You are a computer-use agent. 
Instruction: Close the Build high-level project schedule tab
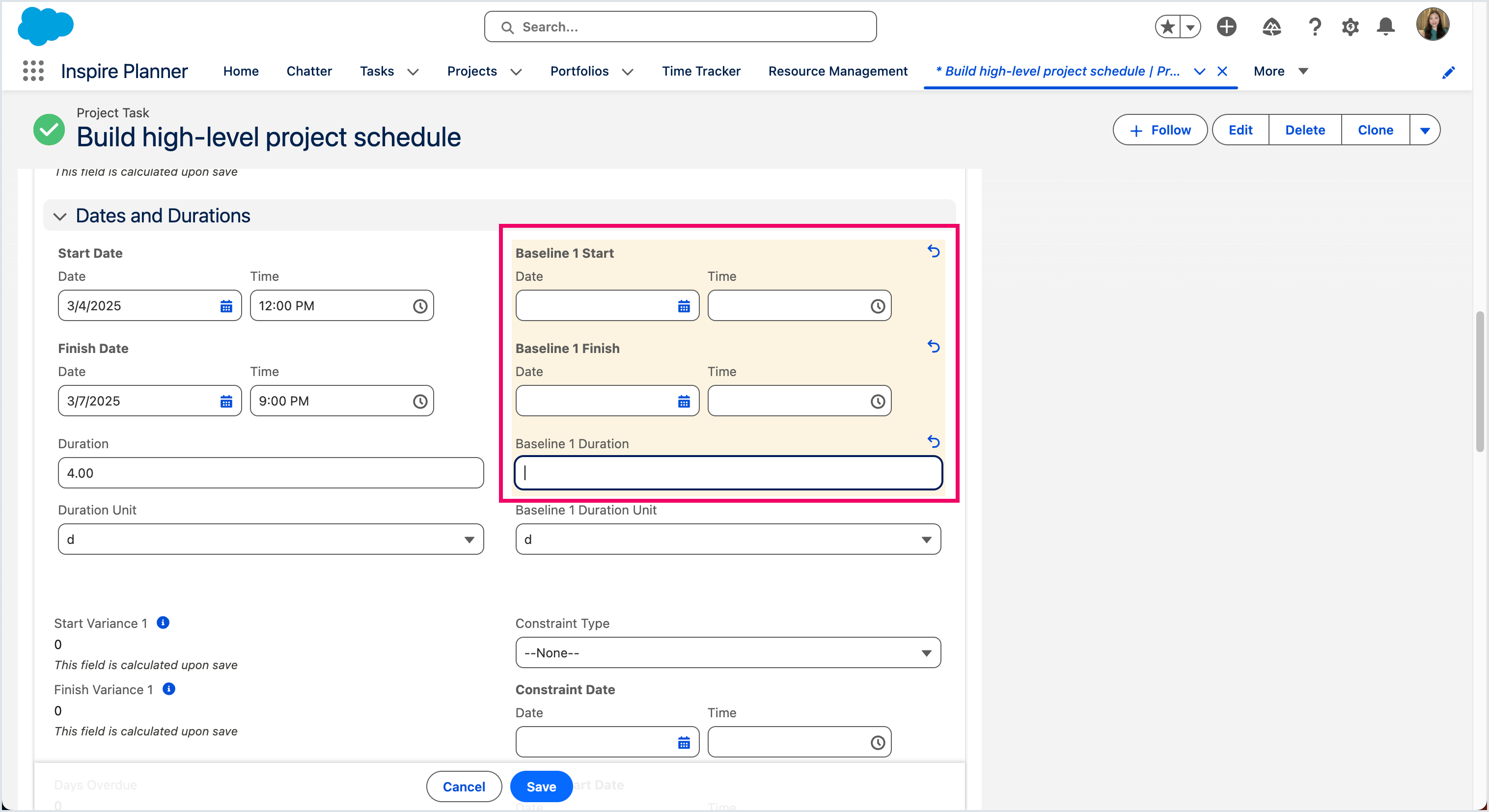coord(1222,71)
